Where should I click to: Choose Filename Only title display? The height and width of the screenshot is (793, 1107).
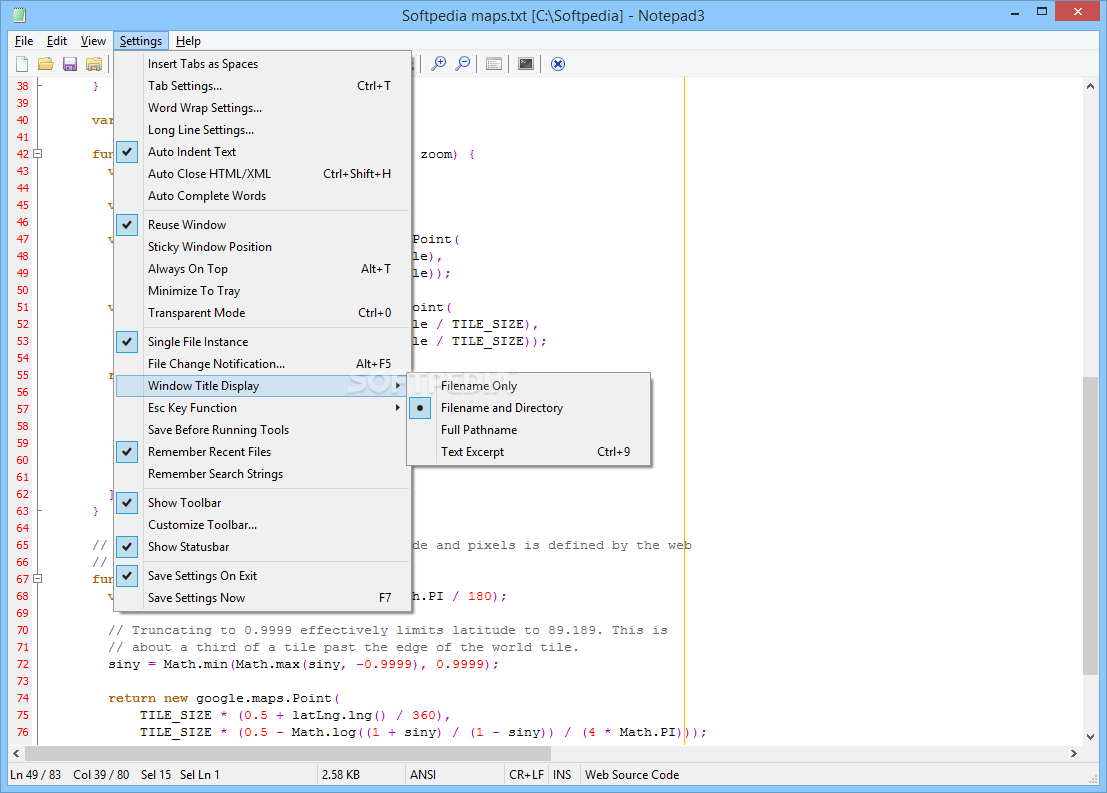point(528,386)
